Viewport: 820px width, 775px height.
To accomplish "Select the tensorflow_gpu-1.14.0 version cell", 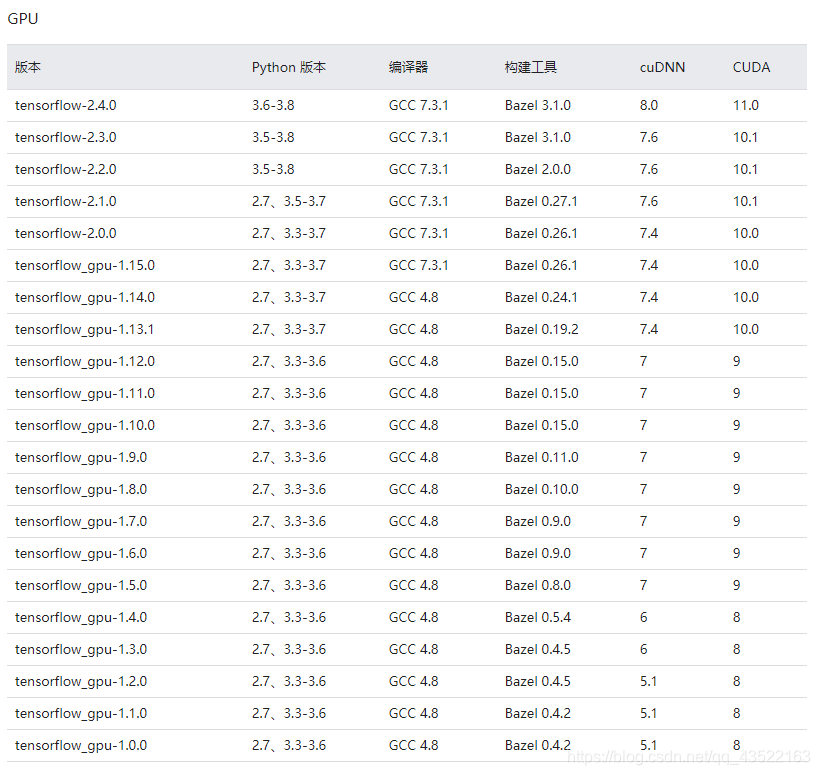I will click(85, 298).
